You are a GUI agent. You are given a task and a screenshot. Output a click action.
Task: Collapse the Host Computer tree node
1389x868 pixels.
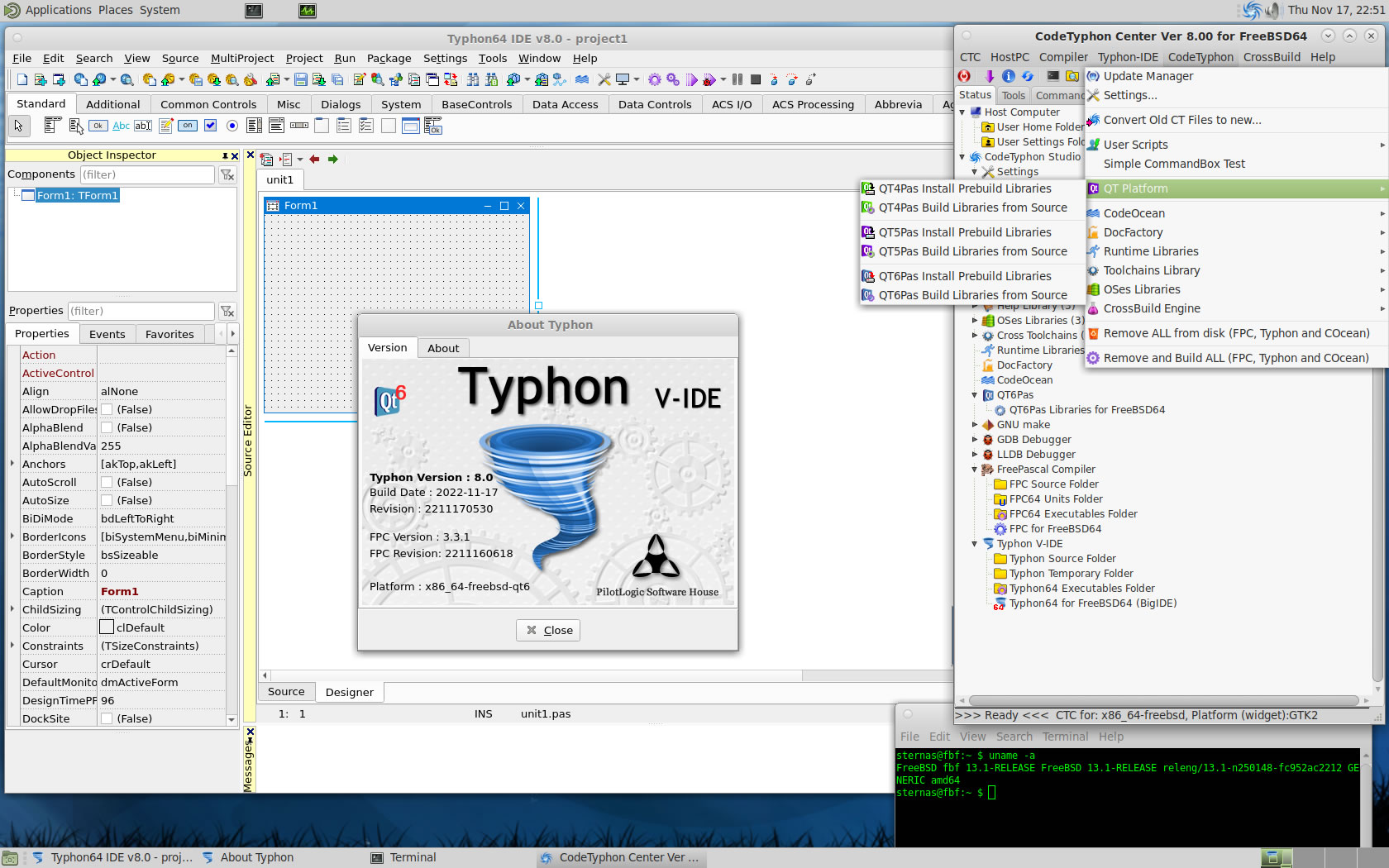(962, 112)
